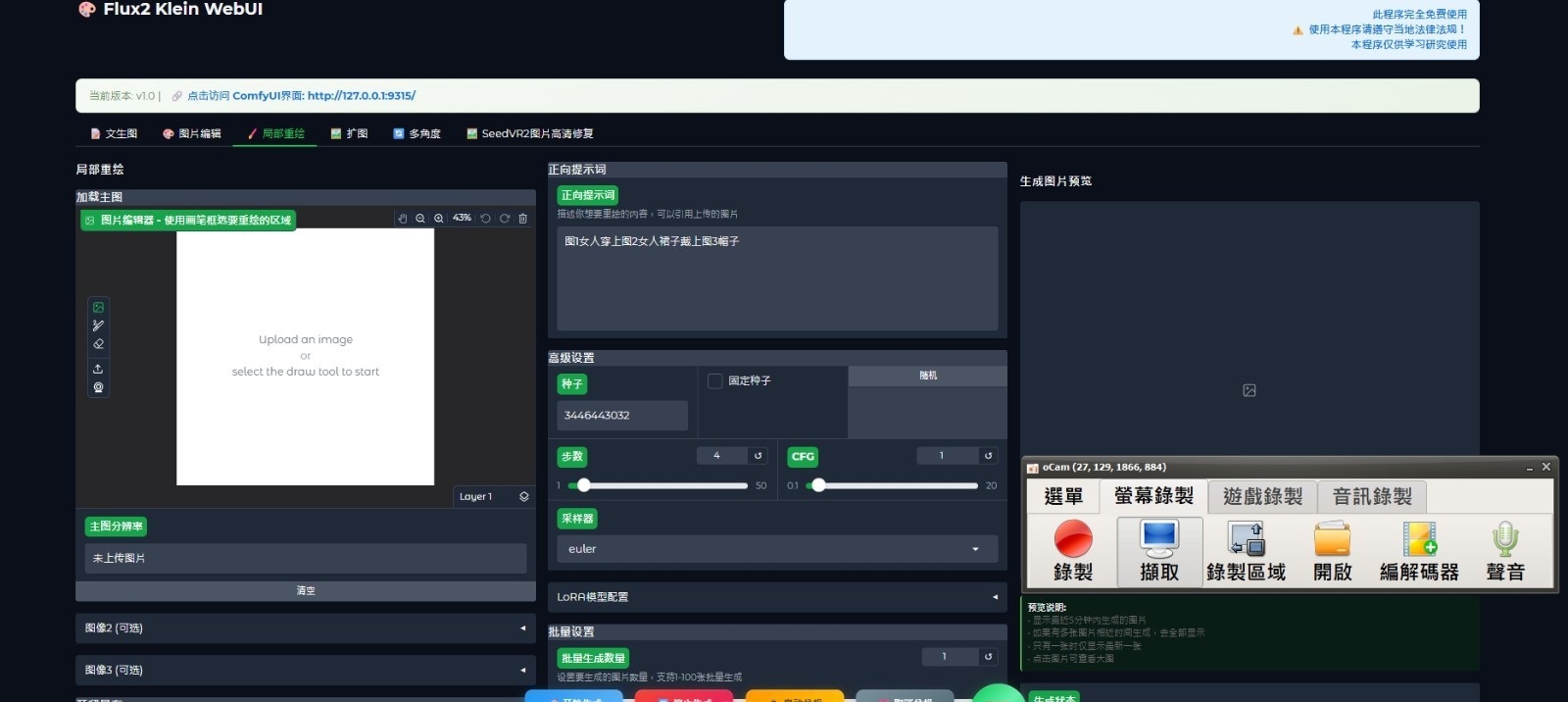The height and width of the screenshot is (702, 1568).
Task: Select the 局部重绘 tab
Action: pos(275,133)
